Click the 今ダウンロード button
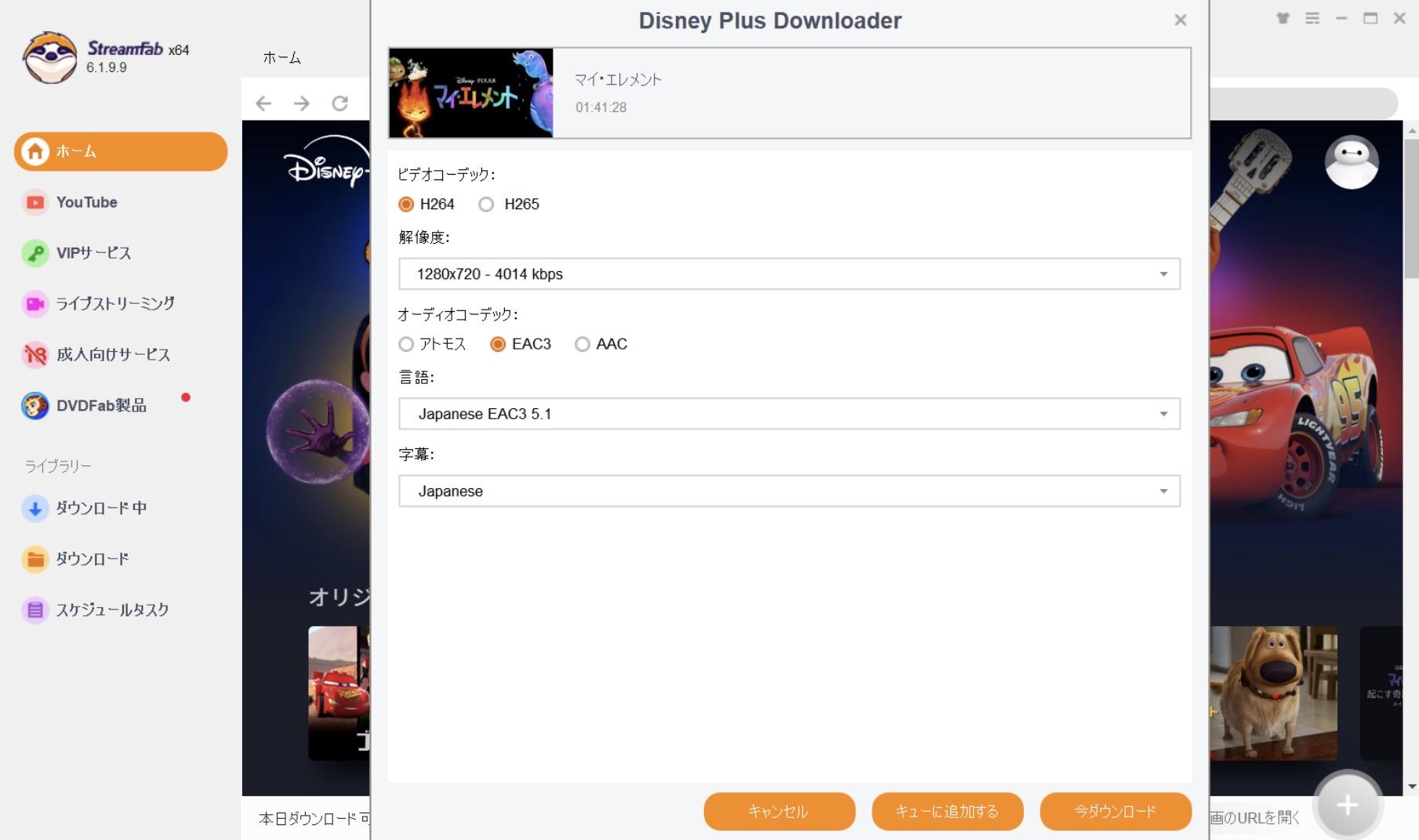This screenshot has width=1419, height=840. coord(1116,812)
